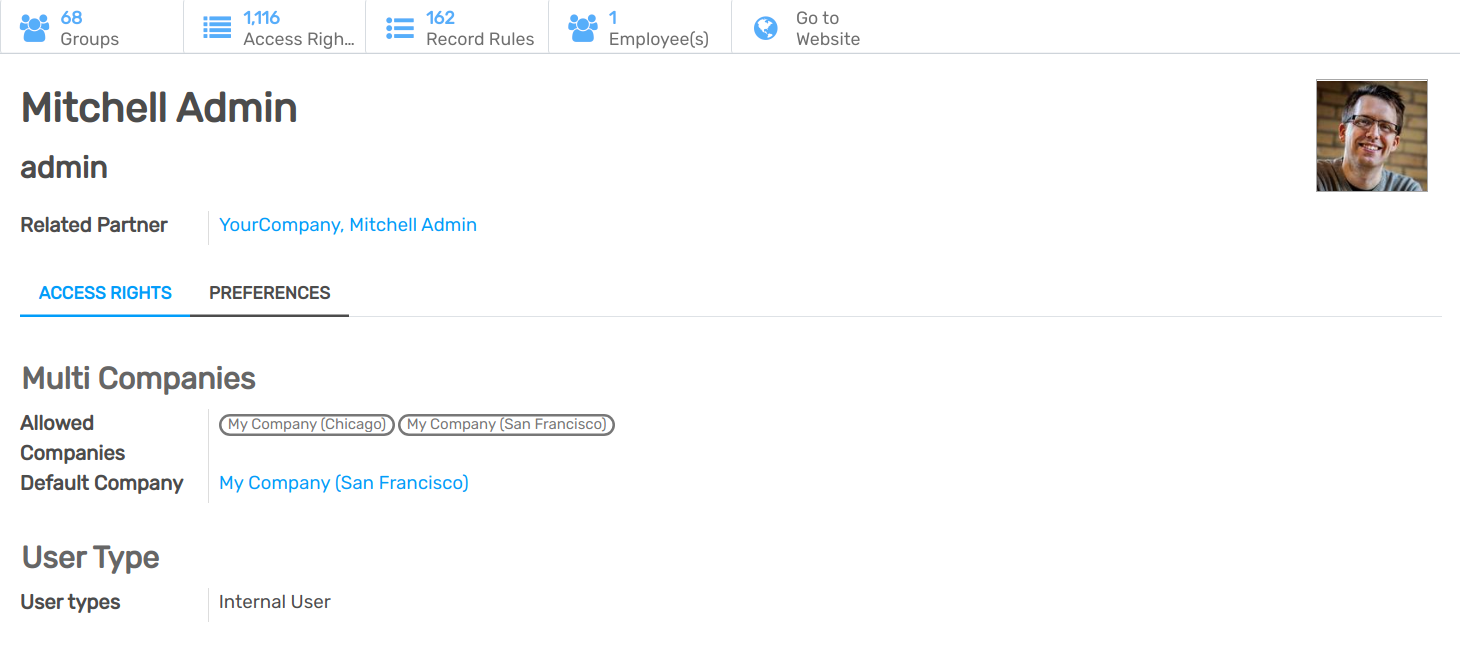Click the admin login text
Screen dimensions: 1460x664
point(63,167)
